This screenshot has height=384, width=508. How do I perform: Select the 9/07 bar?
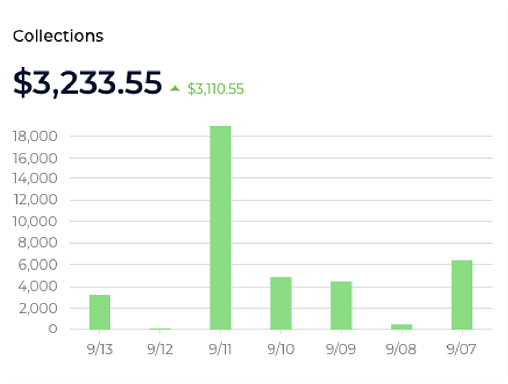tap(462, 295)
